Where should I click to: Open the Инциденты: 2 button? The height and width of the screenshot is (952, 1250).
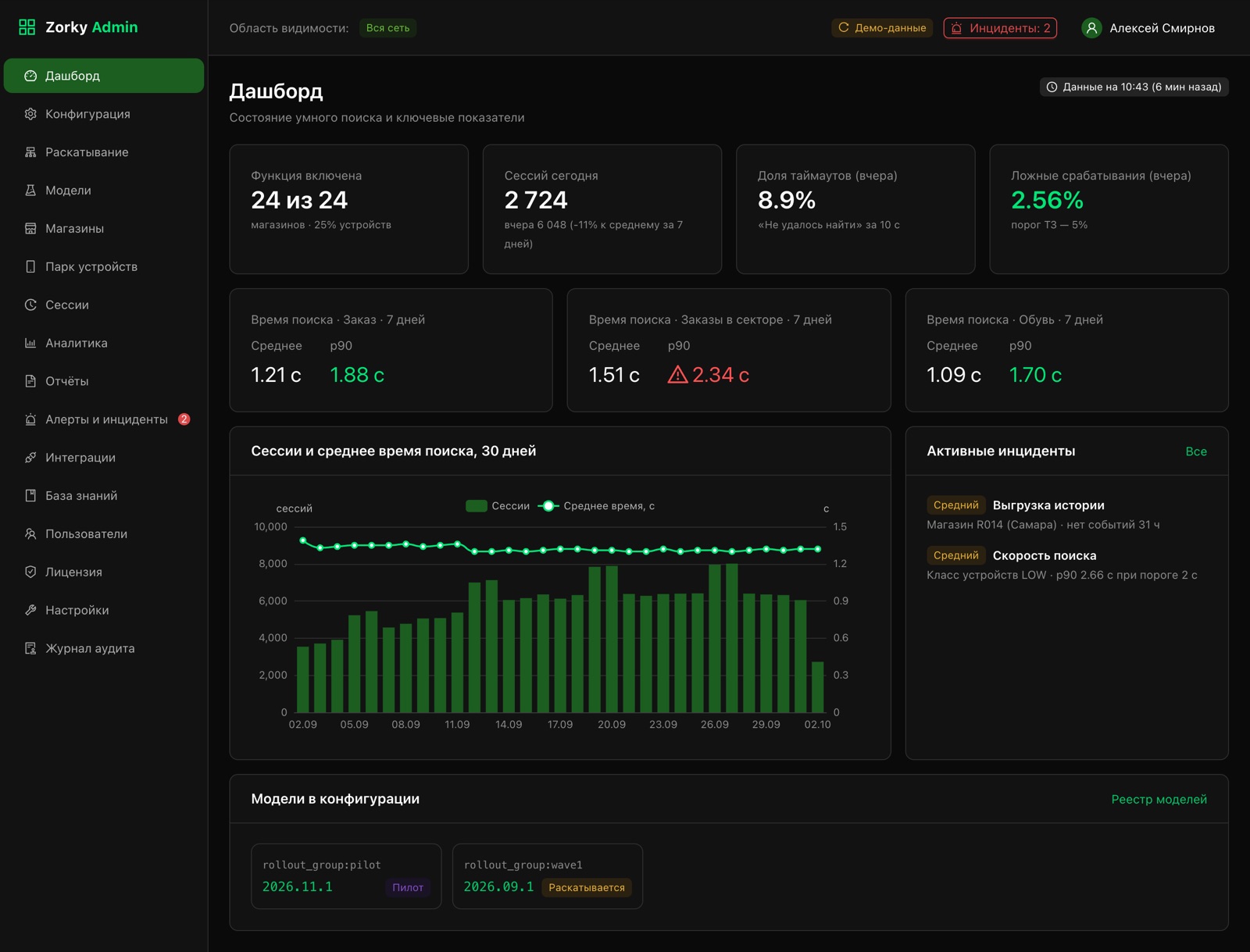click(x=1000, y=28)
